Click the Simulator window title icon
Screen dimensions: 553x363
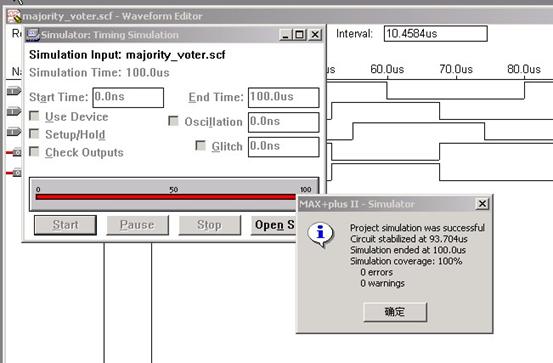pyautogui.click(x=33, y=35)
